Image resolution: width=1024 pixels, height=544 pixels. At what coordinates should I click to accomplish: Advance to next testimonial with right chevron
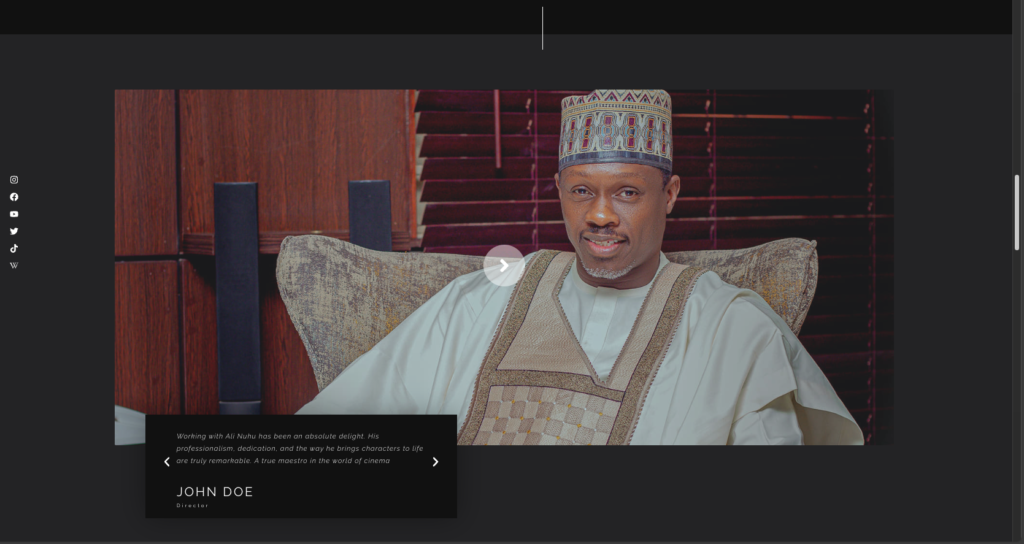pyautogui.click(x=435, y=462)
